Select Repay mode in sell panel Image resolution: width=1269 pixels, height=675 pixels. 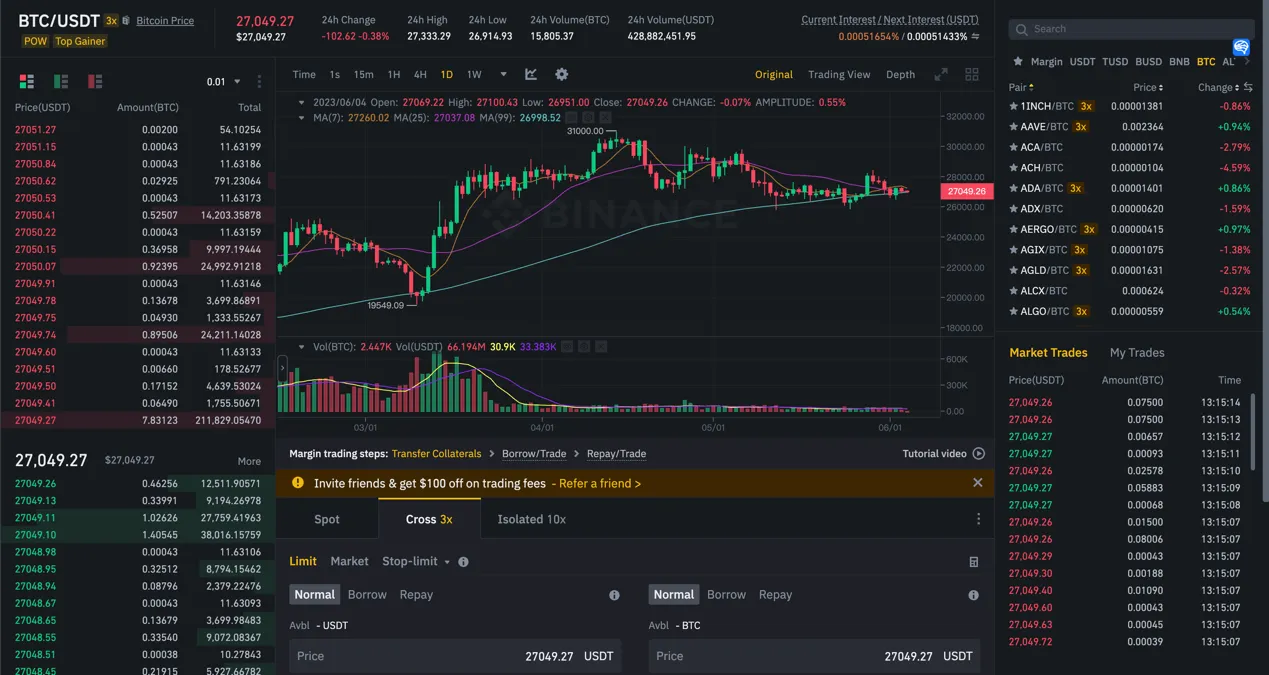tap(775, 594)
